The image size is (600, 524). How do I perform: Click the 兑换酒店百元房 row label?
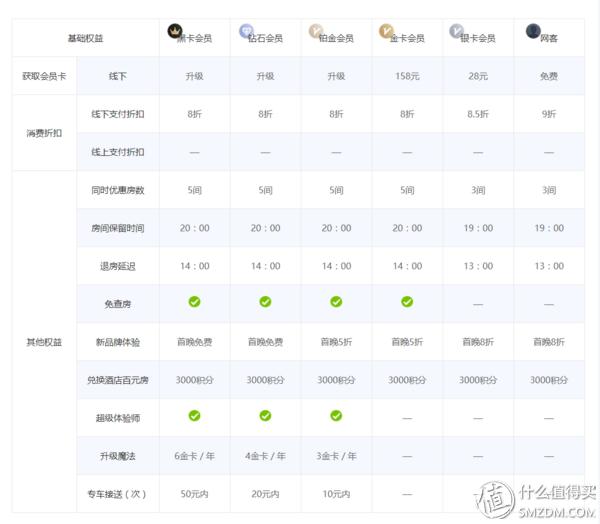tap(117, 380)
